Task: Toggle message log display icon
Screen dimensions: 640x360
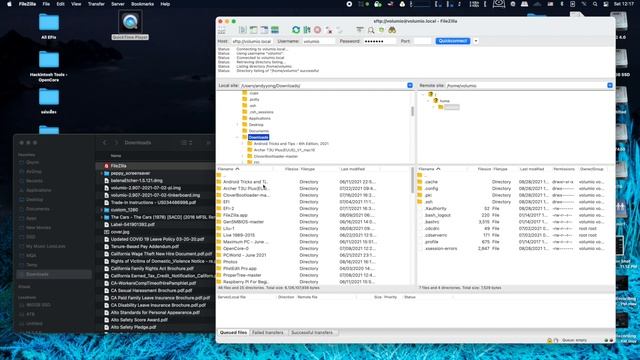Action: pos(243,30)
